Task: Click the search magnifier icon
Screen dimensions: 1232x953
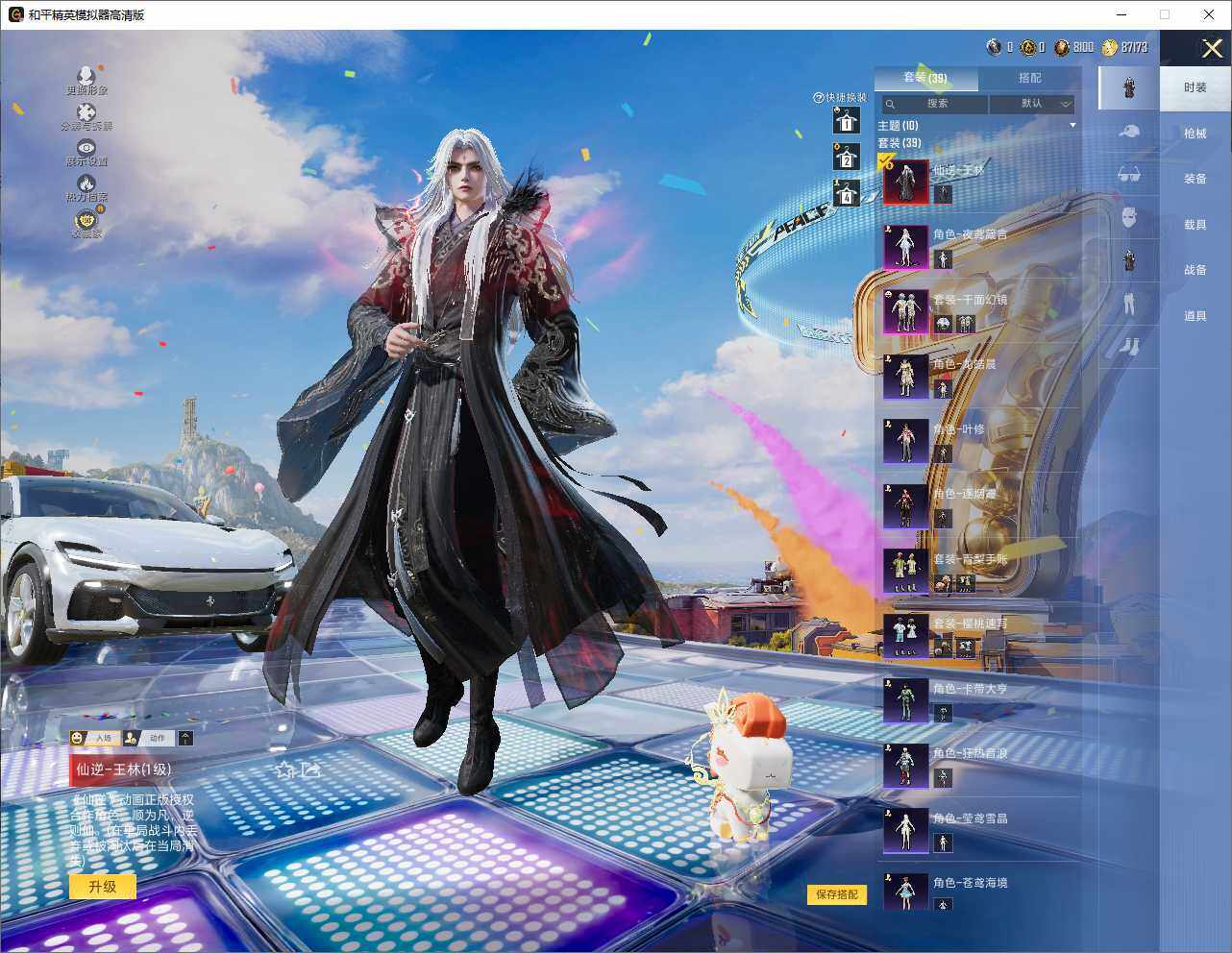Action: [x=891, y=104]
